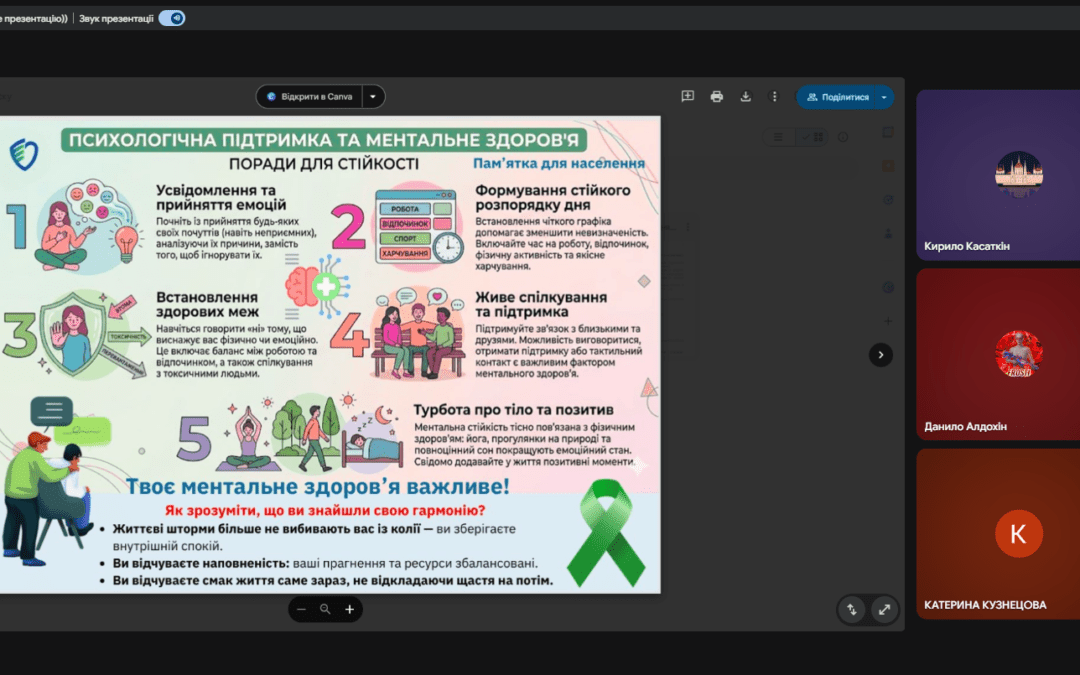Click Данило Алдохін's red avatar
1080x675 pixels.
point(1019,354)
